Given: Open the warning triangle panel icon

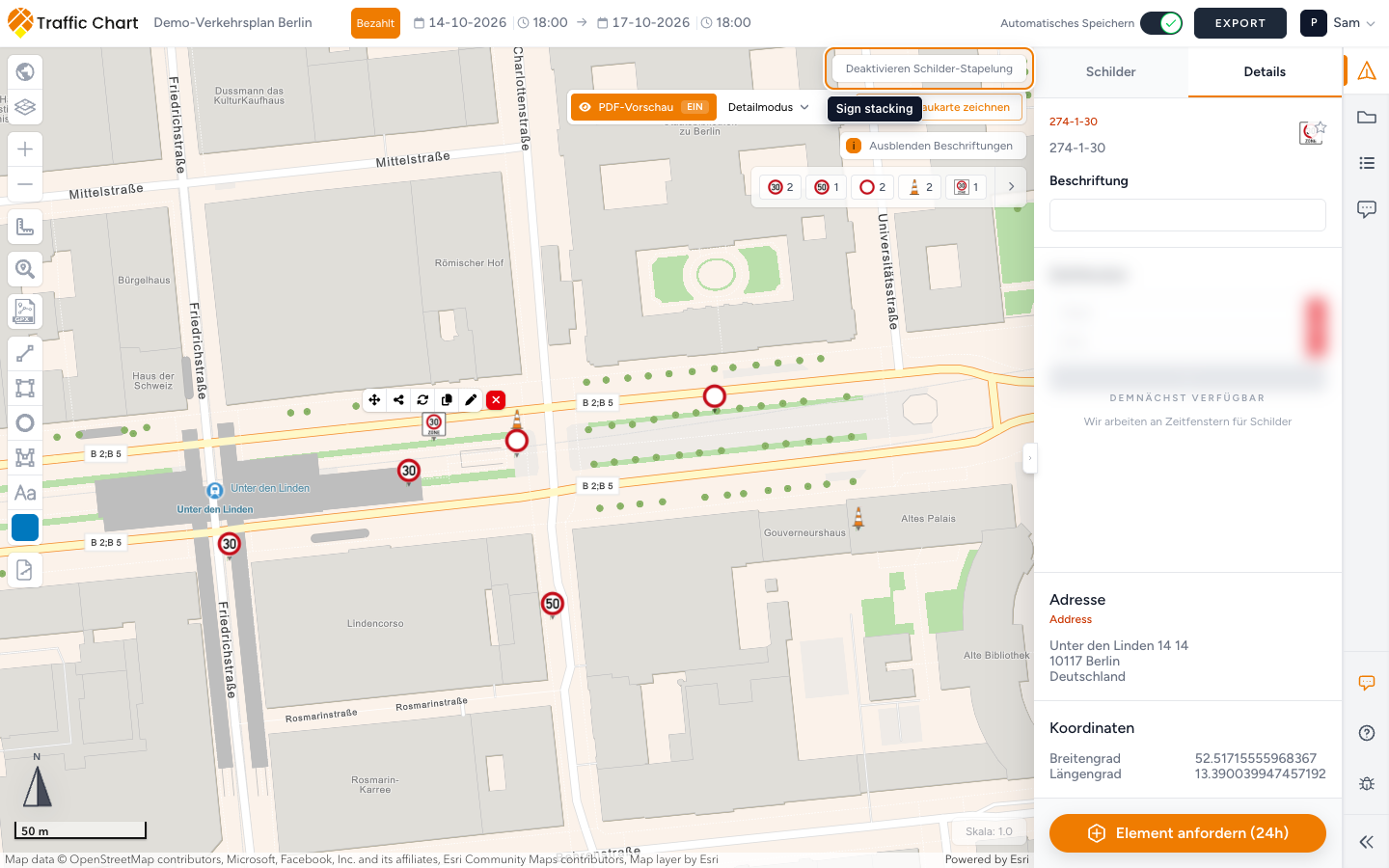Looking at the screenshot, I should tap(1367, 70).
